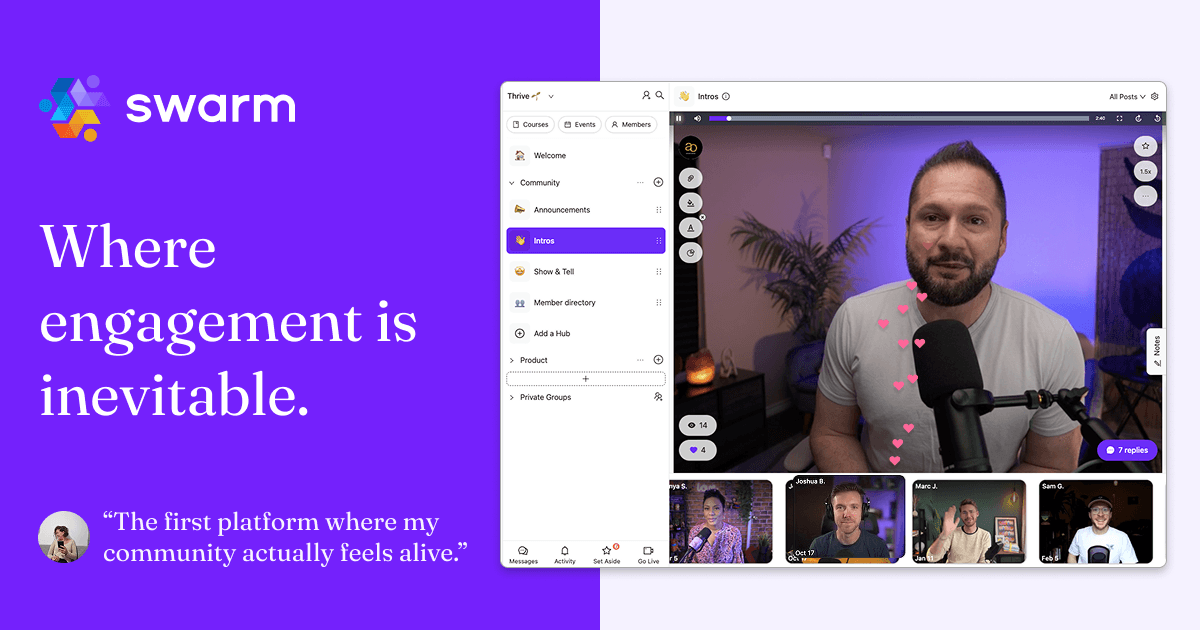Click the text 'A' icon on the video
The height and width of the screenshot is (630, 1200).
tap(690, 228)
